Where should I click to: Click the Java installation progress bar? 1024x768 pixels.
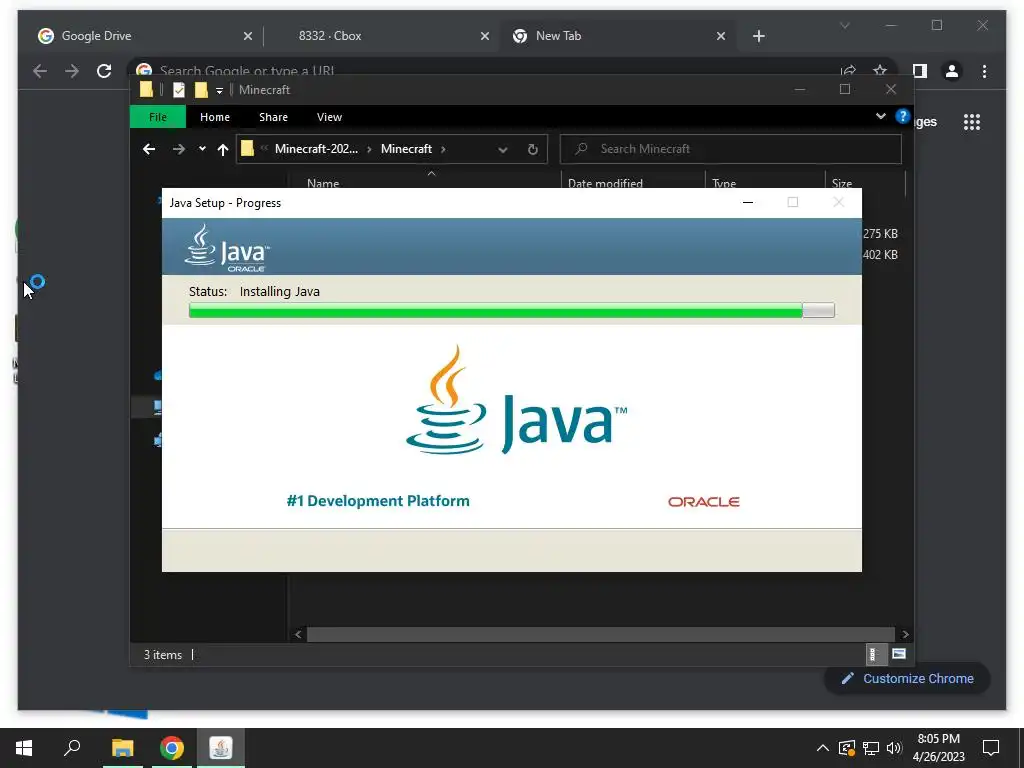(x=511, y=310)
